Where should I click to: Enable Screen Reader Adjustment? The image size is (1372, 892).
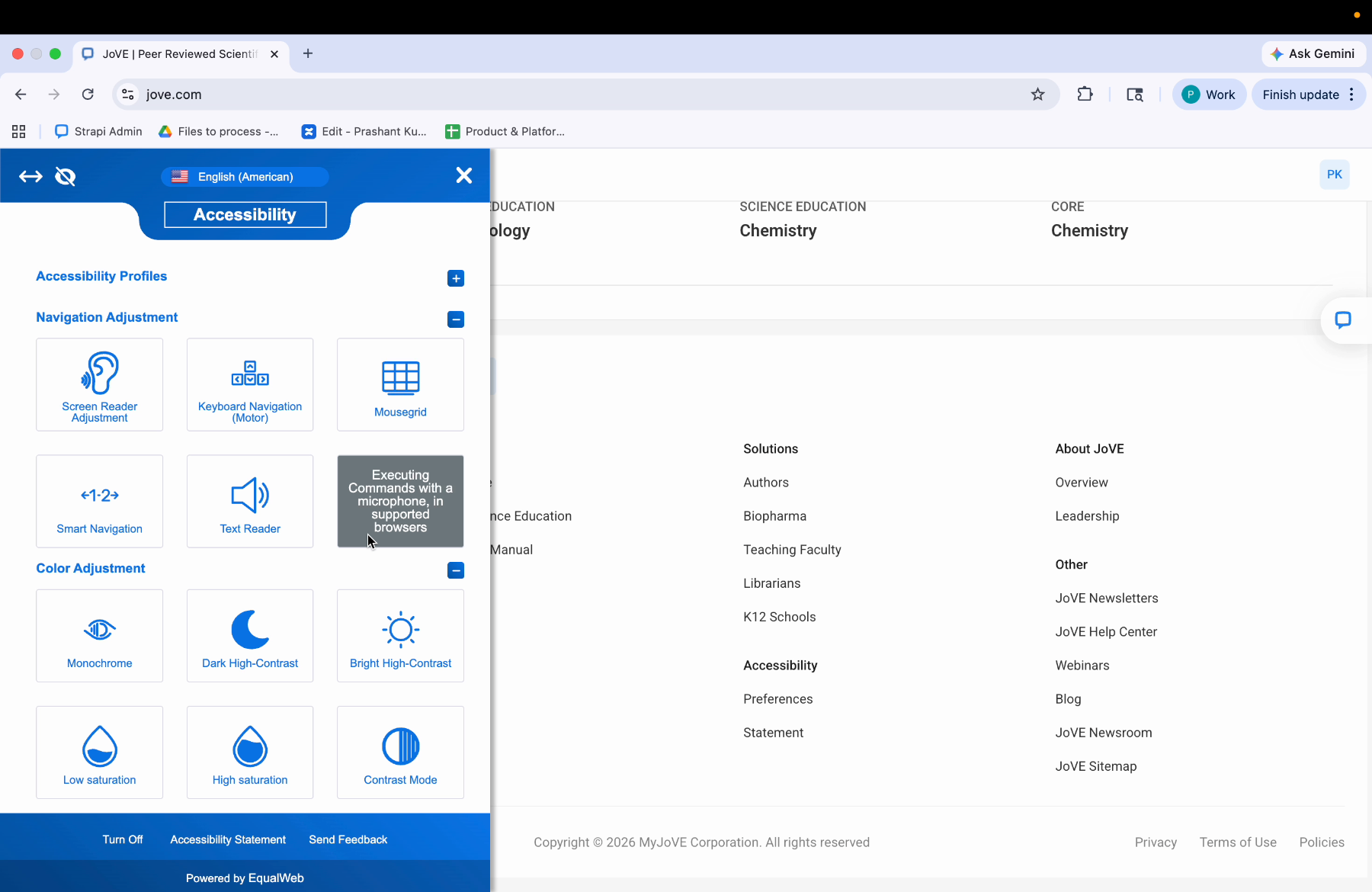(100, 385)
